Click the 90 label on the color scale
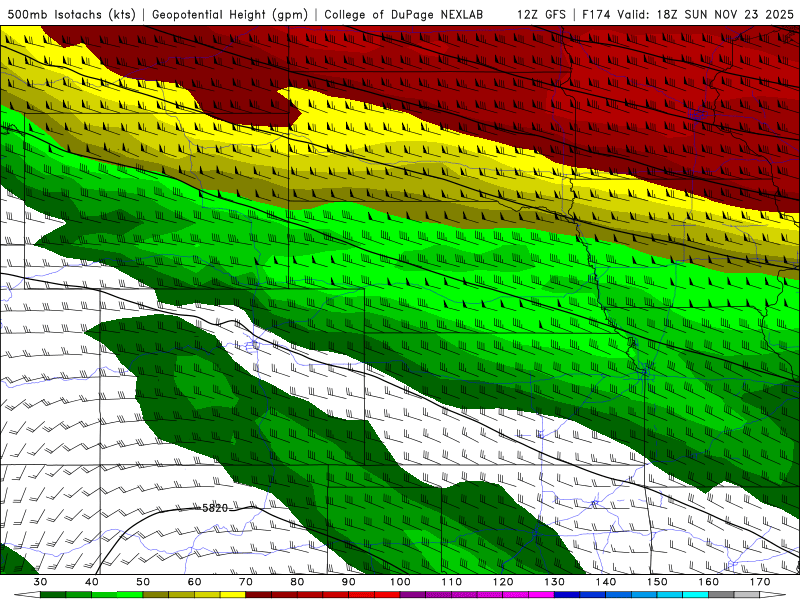This screenshot has width=800, height=600. click(x=348, y=582)
